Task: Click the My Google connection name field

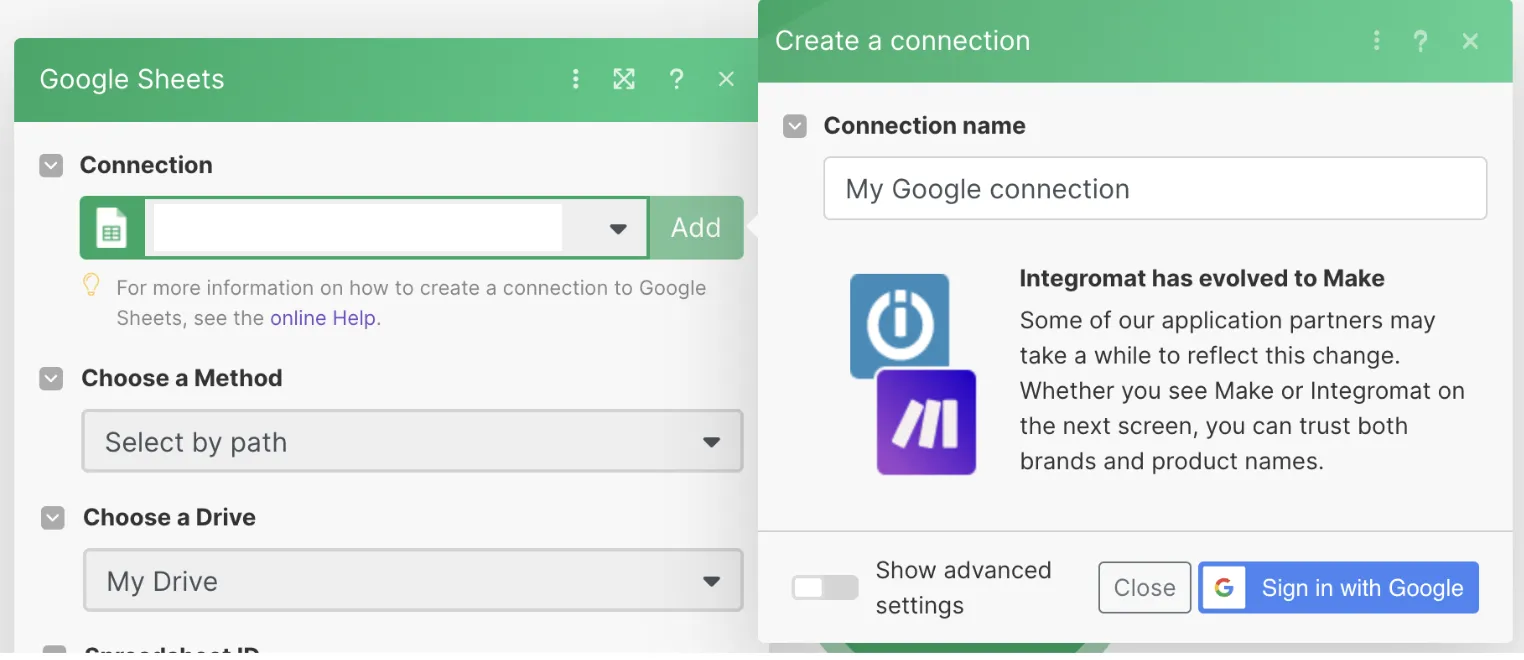Action: point(1155,188)
